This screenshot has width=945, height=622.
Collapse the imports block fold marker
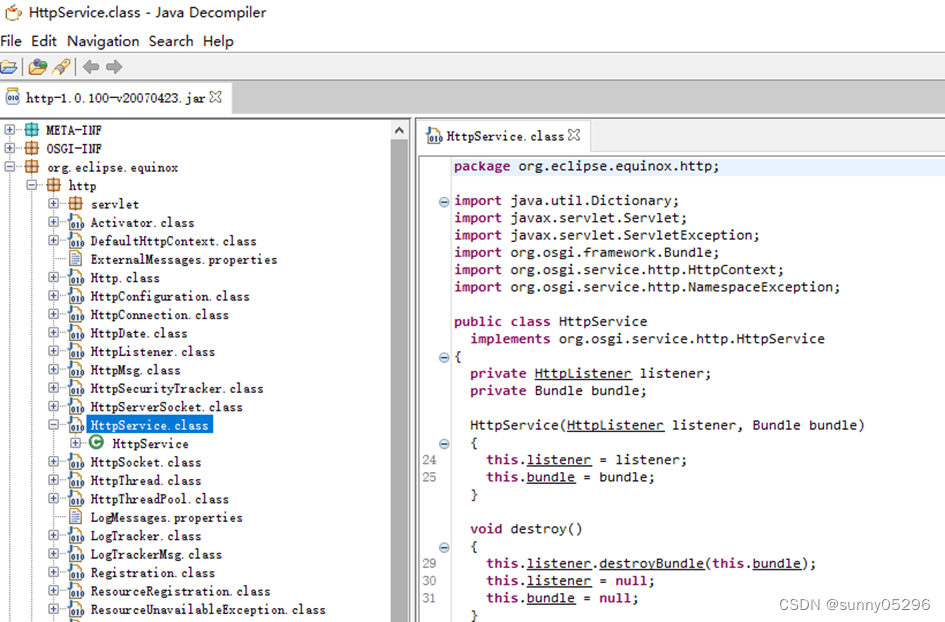tap(444, 200)
